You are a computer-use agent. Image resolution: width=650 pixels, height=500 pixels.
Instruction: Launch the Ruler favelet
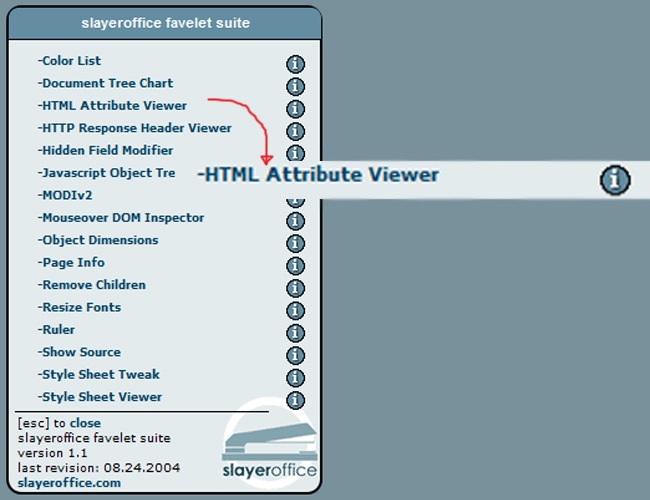coord(56,330)
